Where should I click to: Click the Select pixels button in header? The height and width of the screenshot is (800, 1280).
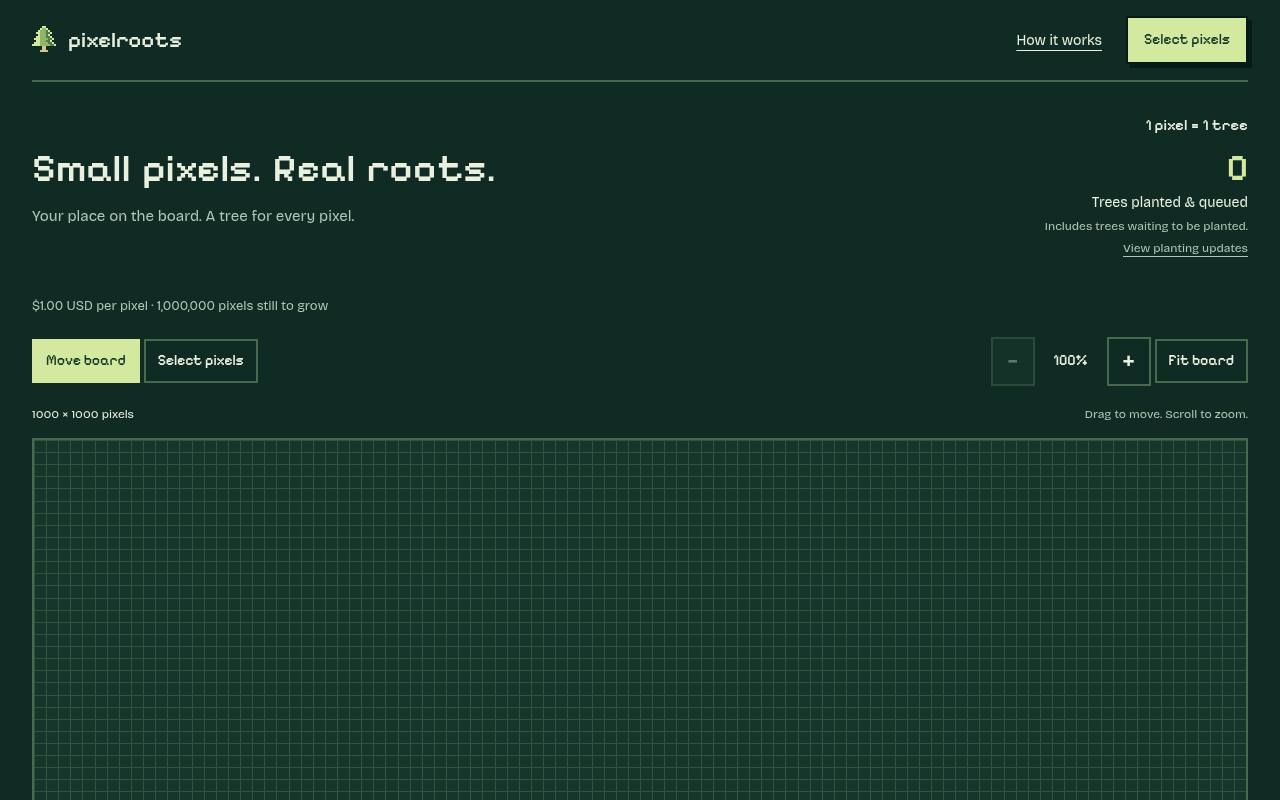click(1187, 40)
